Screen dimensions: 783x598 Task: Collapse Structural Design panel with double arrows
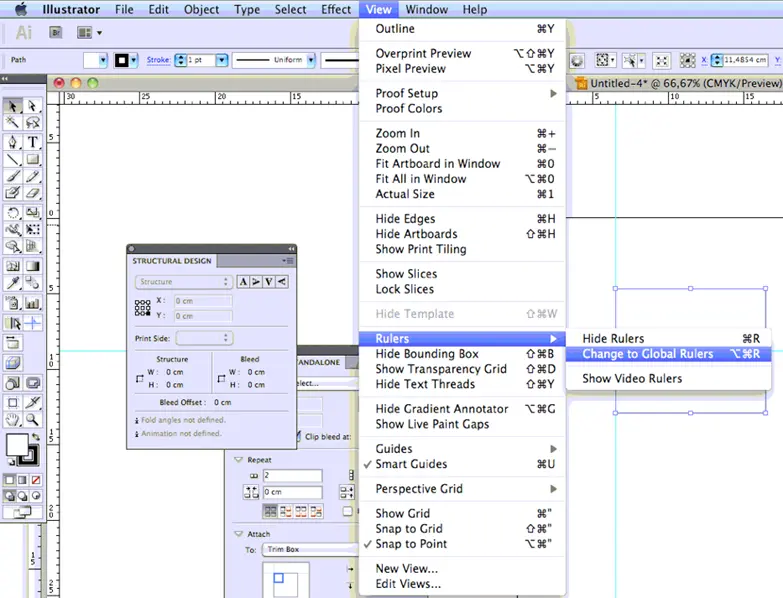pyautogui.click(x=291, y=249)
